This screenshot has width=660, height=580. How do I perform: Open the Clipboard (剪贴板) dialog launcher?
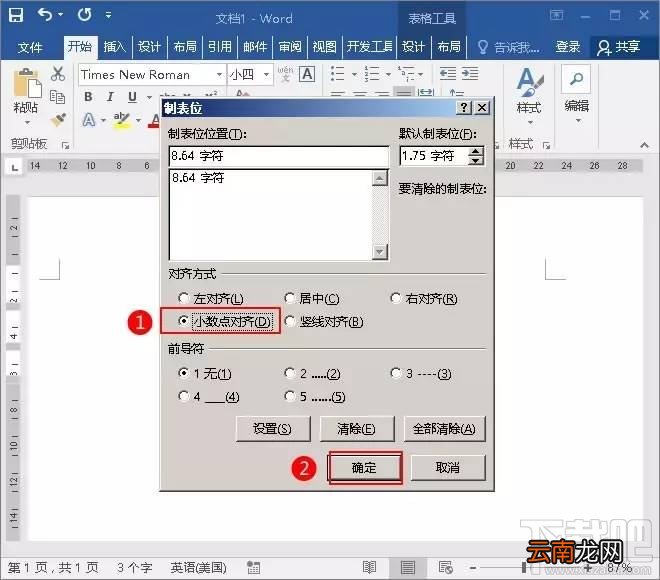(x=65, y=145)
